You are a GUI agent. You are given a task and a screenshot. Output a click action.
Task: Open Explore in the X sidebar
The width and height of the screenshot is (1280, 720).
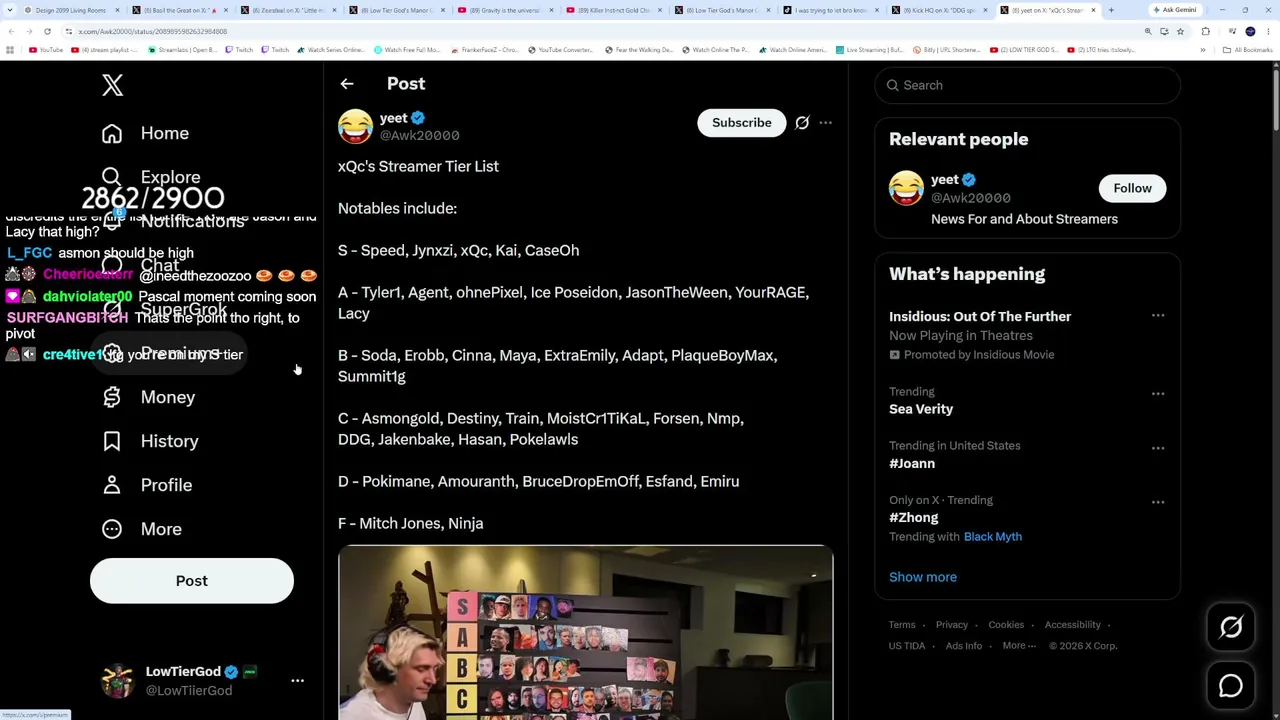tap(151, 177)
